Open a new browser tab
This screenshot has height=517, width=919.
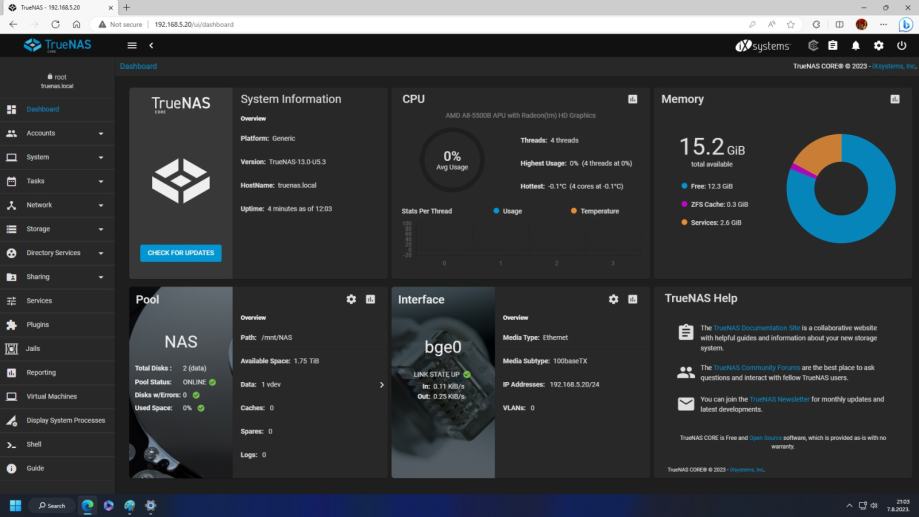tap(126, 8)
